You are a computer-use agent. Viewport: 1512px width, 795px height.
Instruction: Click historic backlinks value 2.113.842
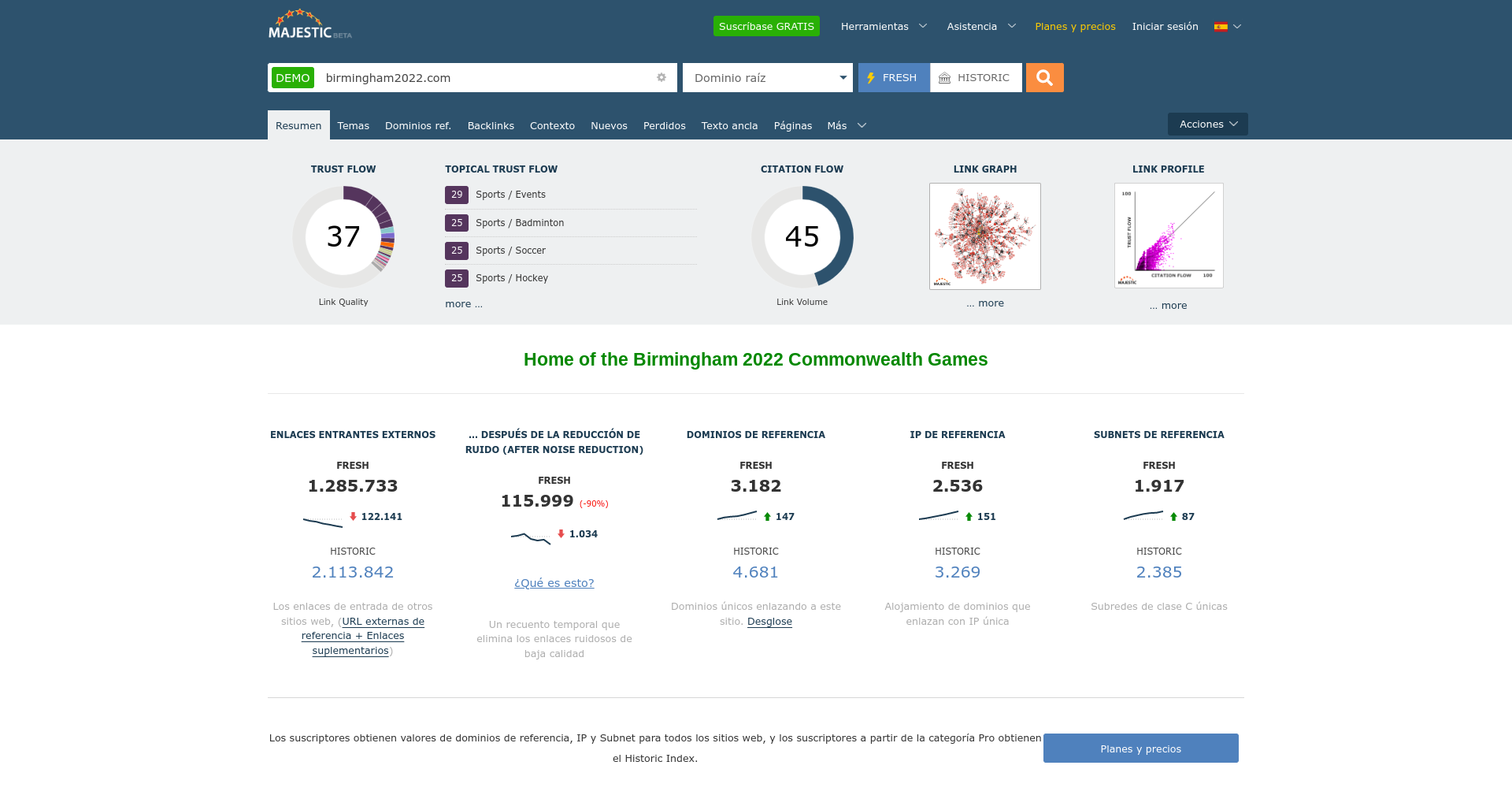coord(353,572)
